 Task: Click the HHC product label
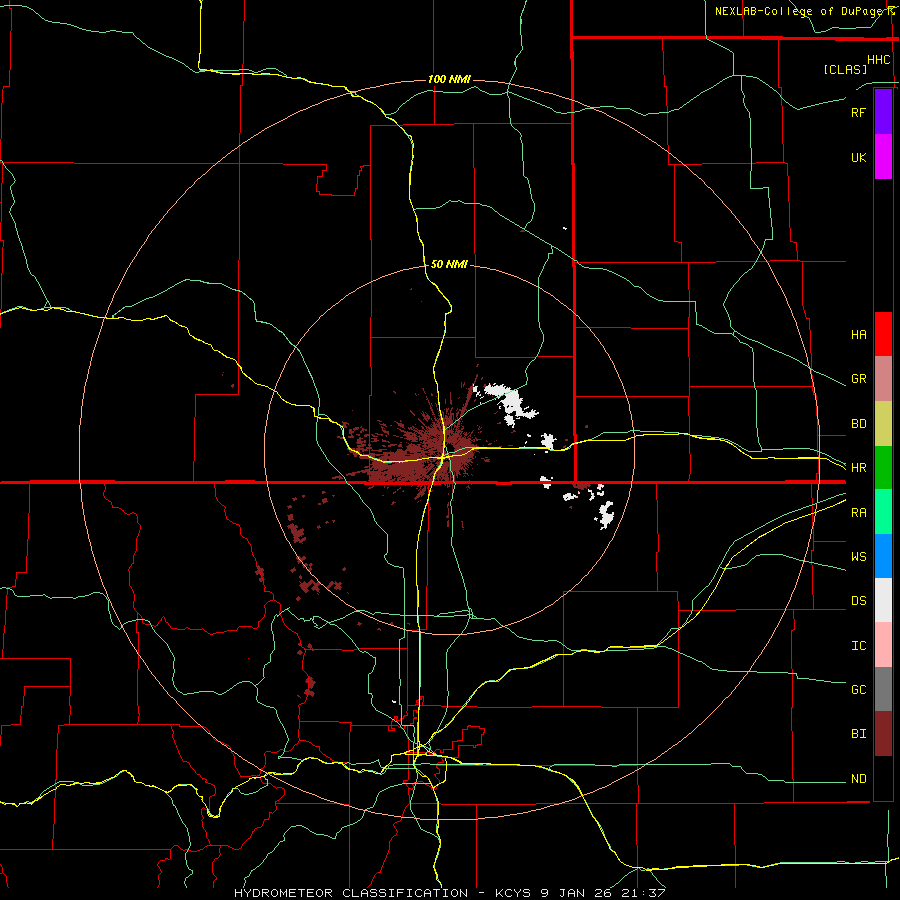click(x=878, y=60)
